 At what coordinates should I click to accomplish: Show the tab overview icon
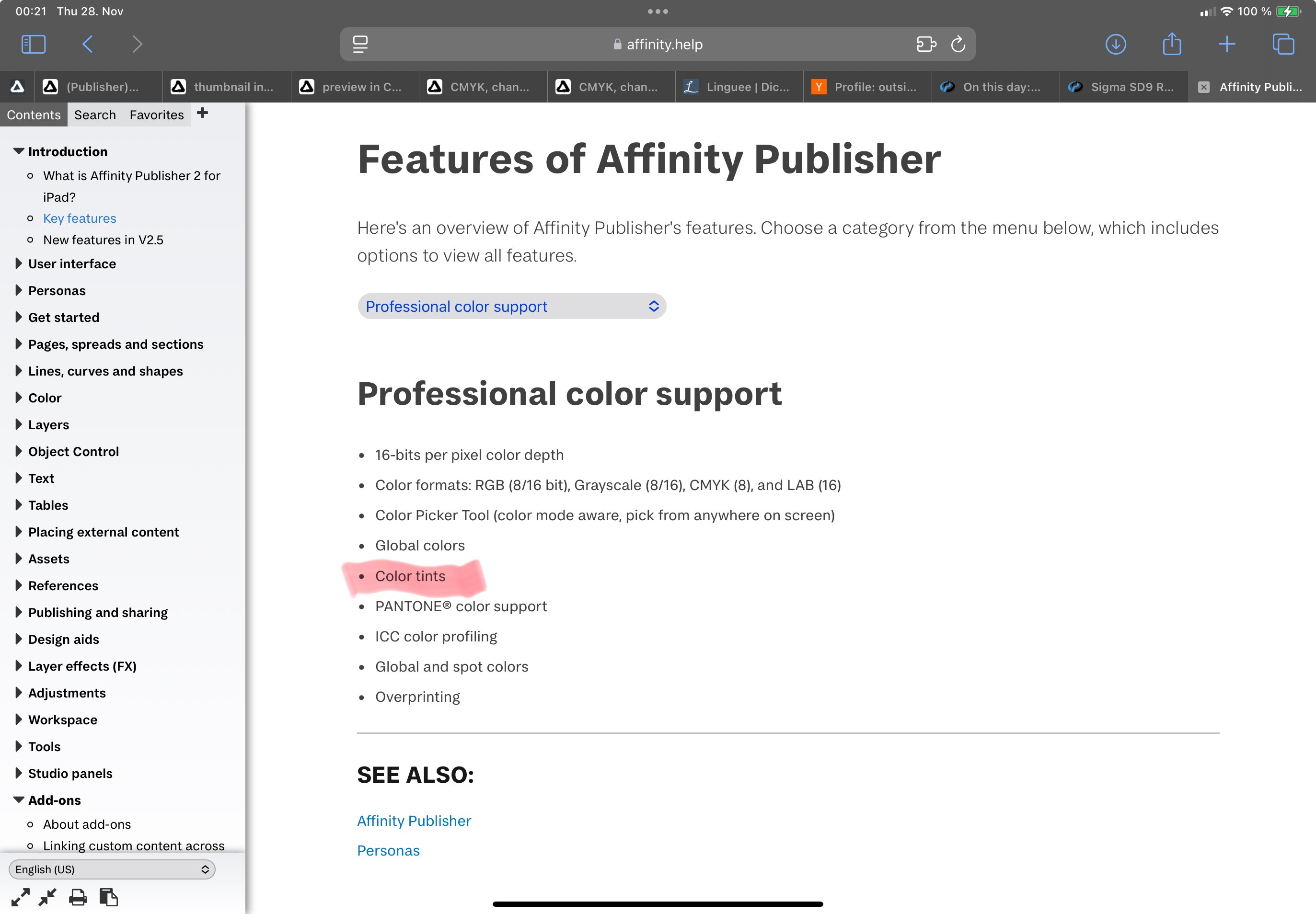click(x=1283, y=44)
